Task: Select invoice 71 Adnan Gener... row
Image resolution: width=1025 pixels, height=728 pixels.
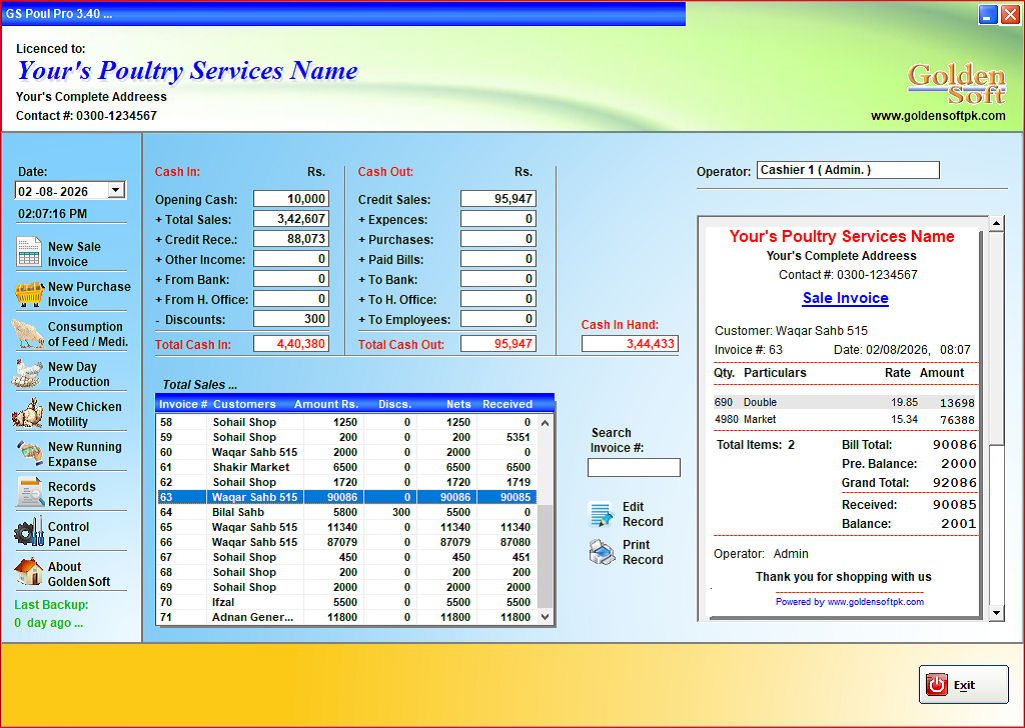Action: [348, 618]
